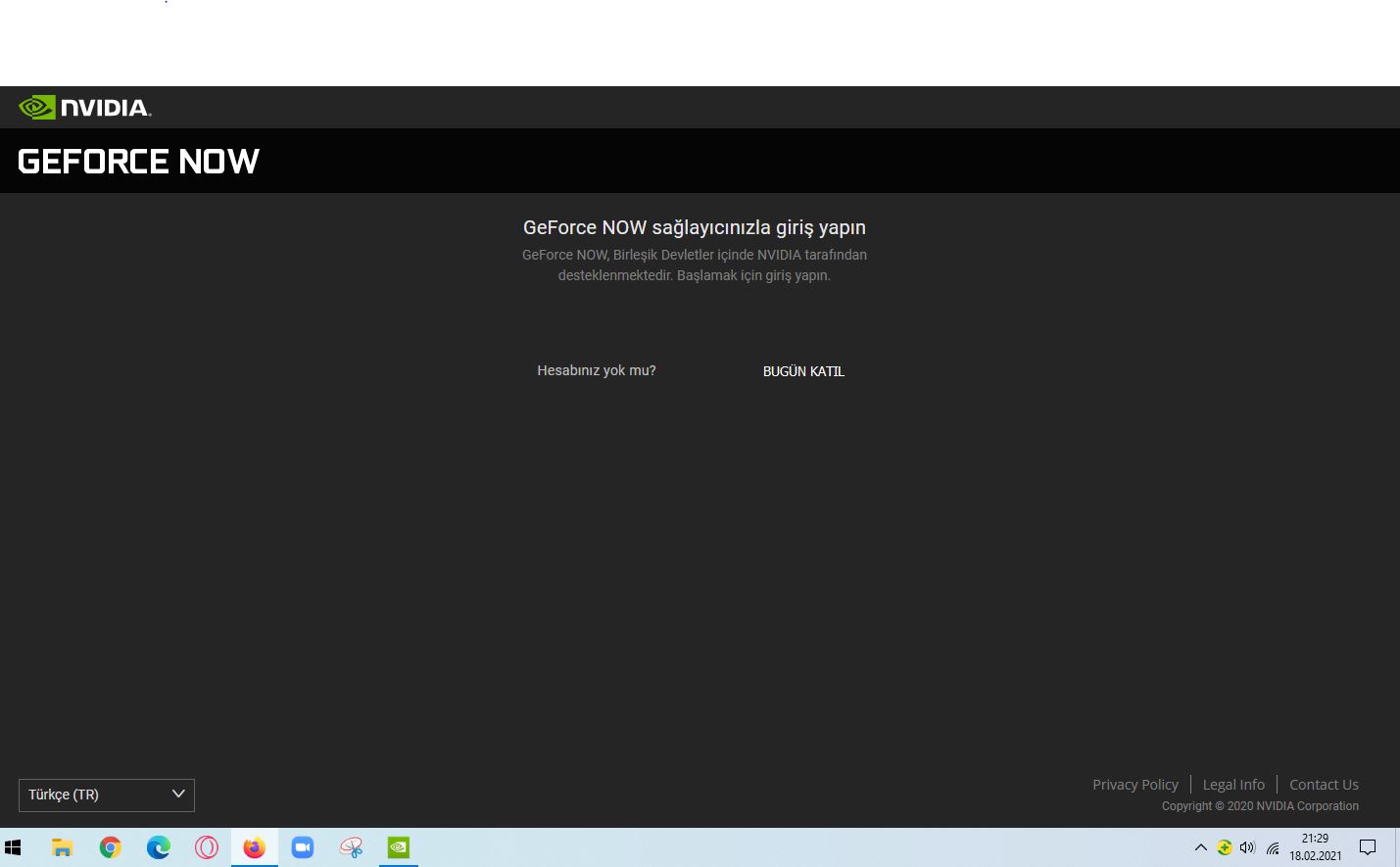Open the Legal Info link
The width and height of the screenshot is (1400, 867).
coord(1233,785)
